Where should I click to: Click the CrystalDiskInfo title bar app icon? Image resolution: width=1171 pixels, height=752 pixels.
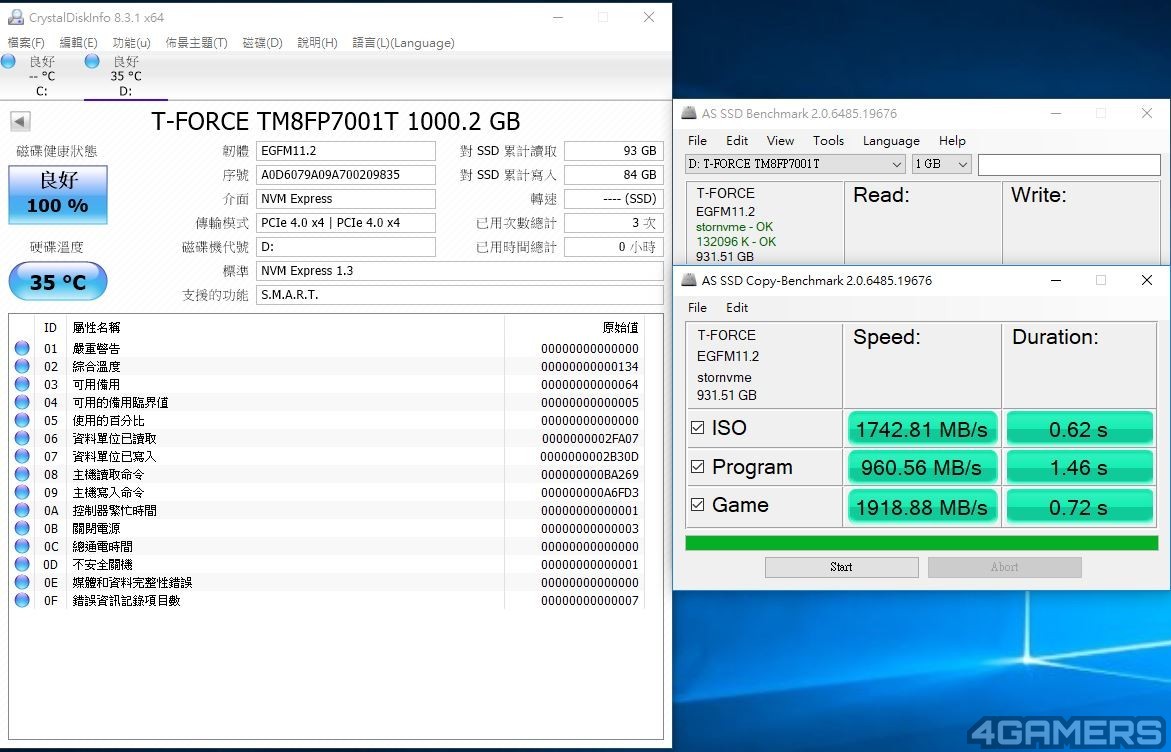coord(15,17)
